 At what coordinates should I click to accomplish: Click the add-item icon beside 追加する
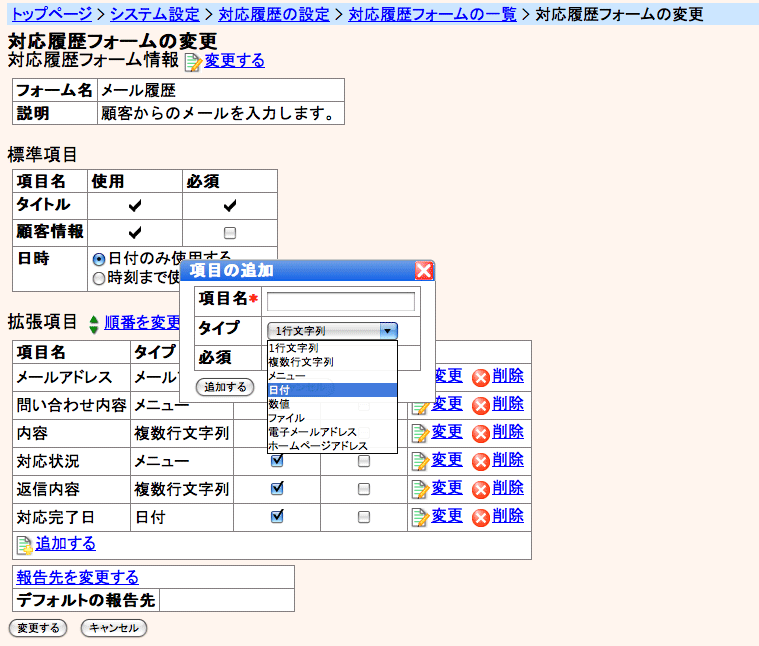25,544
